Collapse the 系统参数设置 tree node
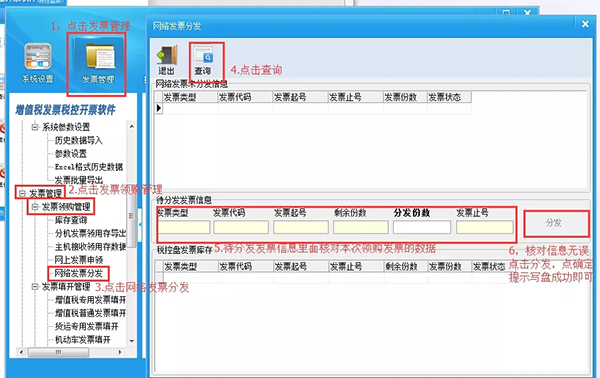 [35, 127]
